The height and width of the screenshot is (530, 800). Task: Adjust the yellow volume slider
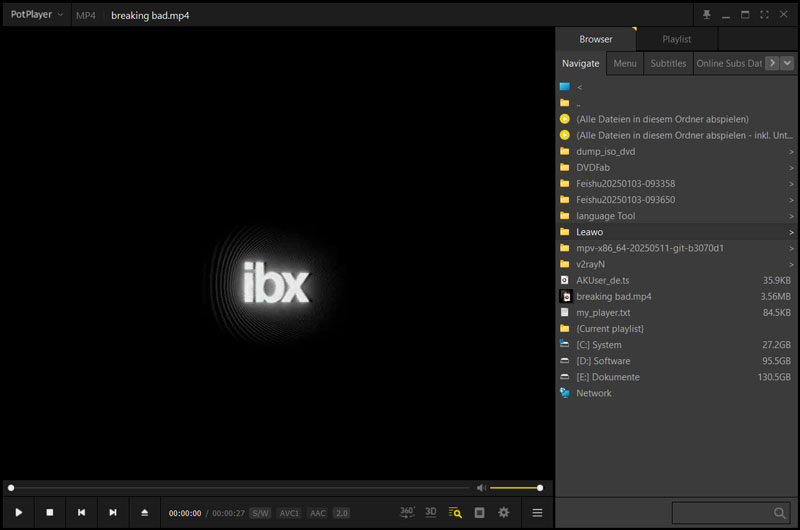[515, 488]
